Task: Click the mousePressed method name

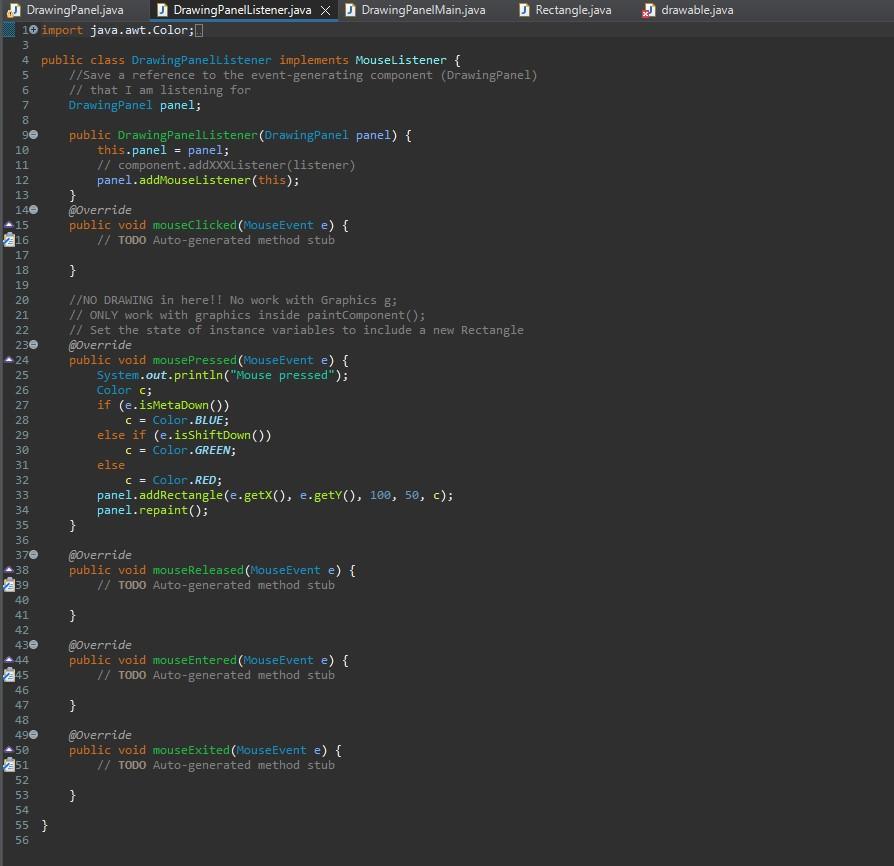Action: pyautogui.click(x=194, y=360)
